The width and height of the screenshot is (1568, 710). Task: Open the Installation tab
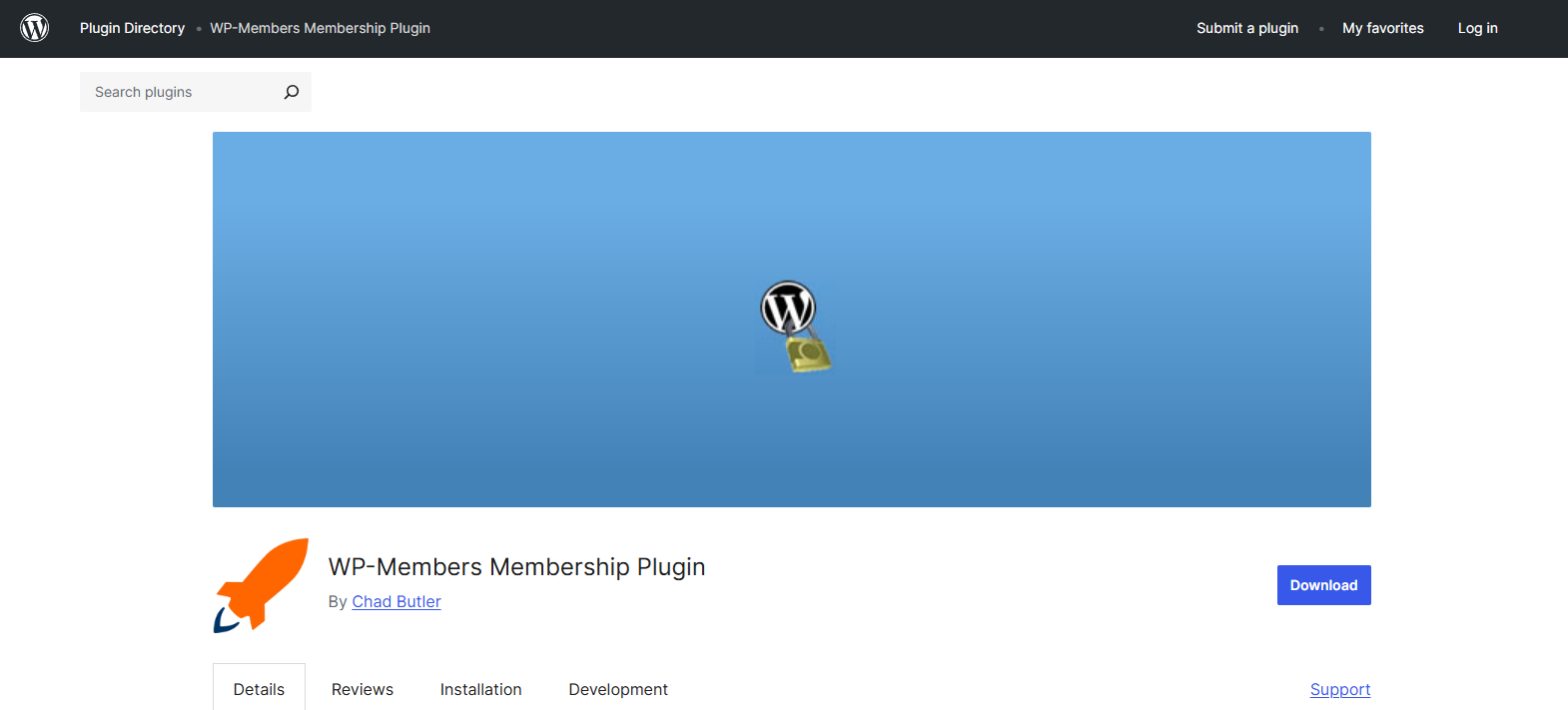click(480, 689)
